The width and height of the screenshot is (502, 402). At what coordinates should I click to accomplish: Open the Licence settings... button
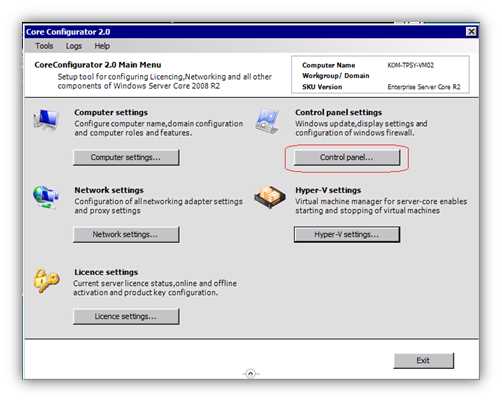(126, 316)
